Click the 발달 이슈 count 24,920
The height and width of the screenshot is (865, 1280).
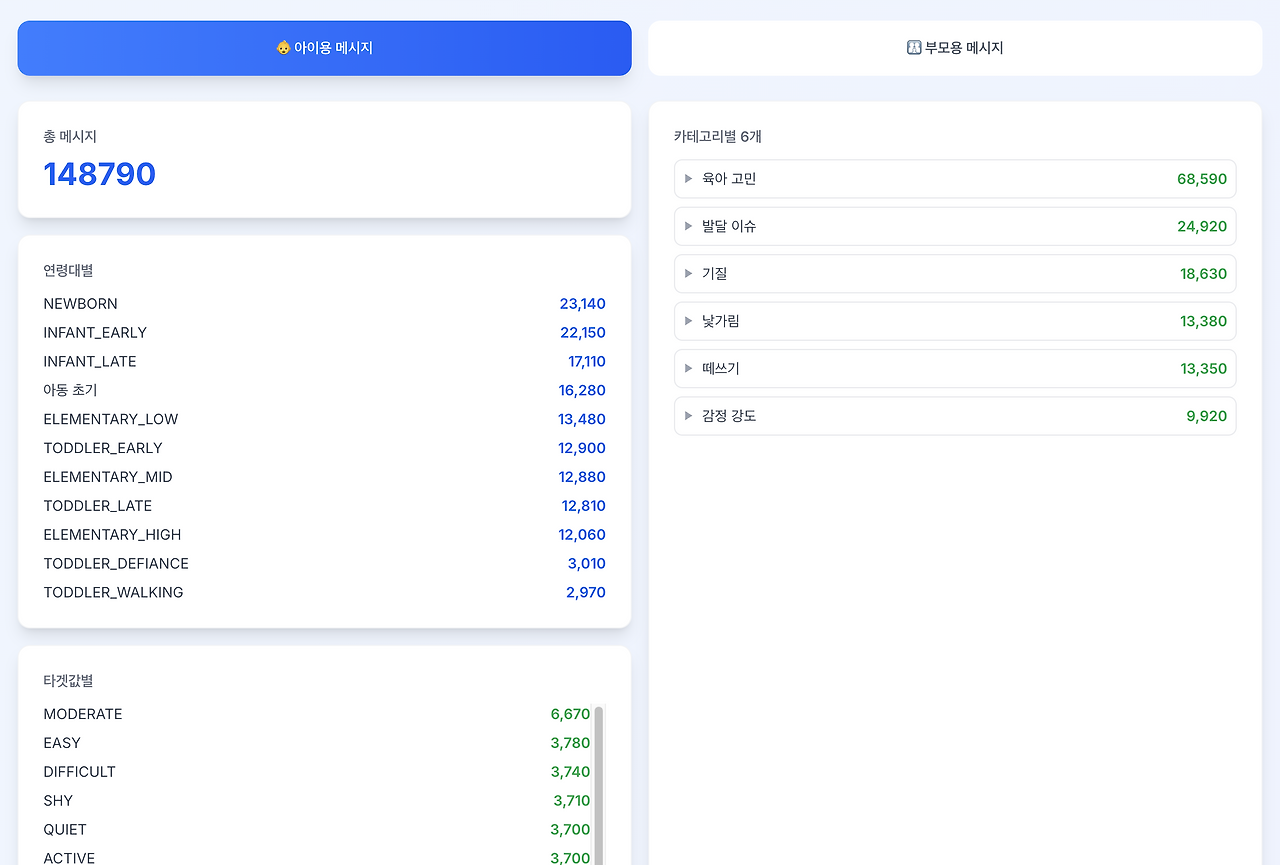(x=1202, y=227)
